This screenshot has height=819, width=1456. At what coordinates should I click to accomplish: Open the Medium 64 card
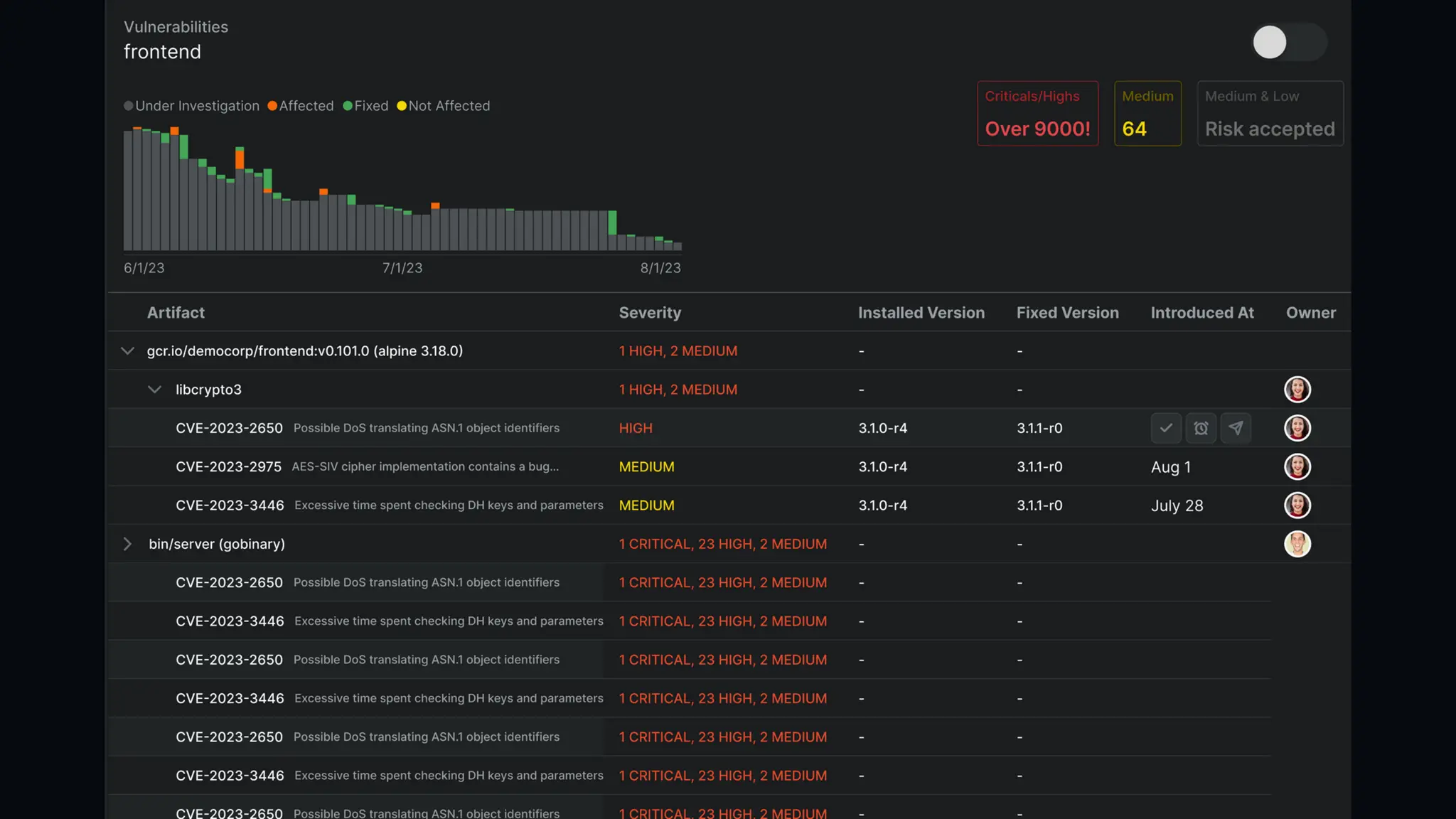[x=1147, y=114]
